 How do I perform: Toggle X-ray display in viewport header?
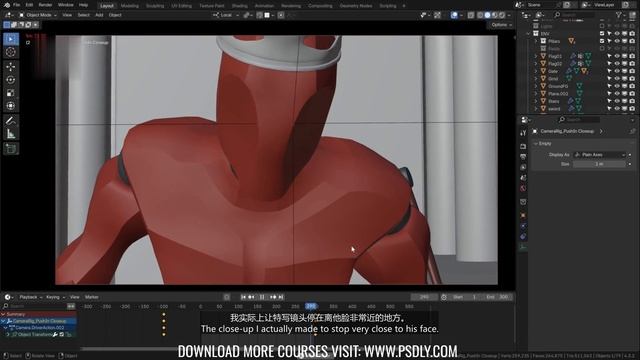point(471,15)
